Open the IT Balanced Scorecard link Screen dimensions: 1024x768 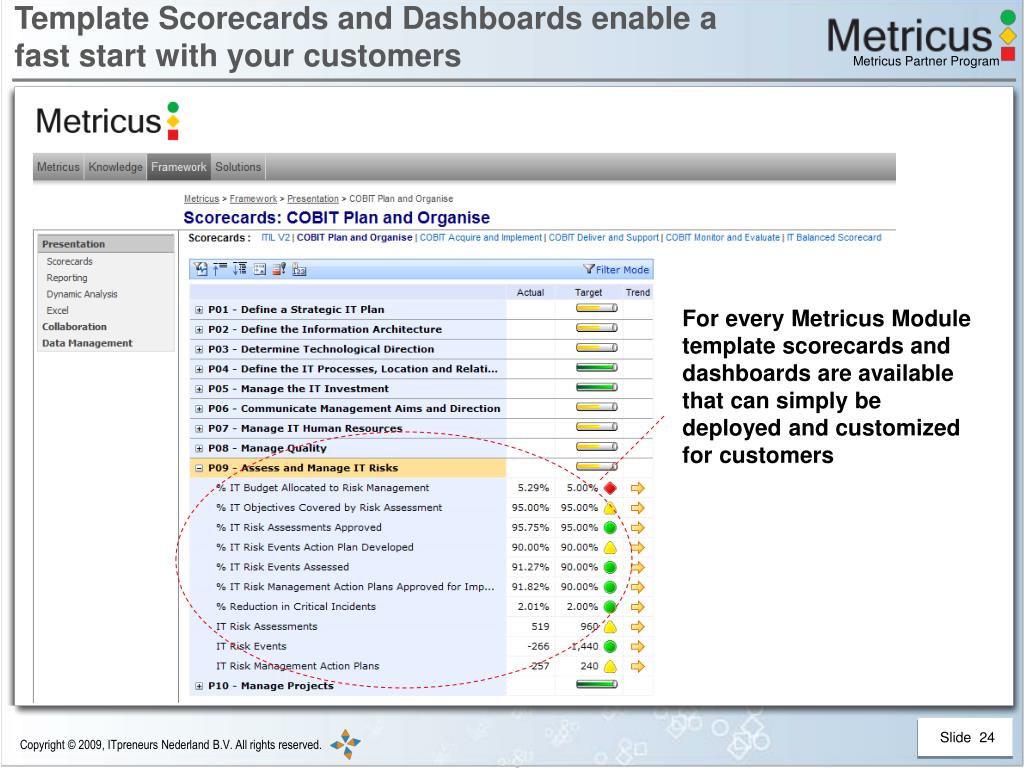(x=834, y=238)
